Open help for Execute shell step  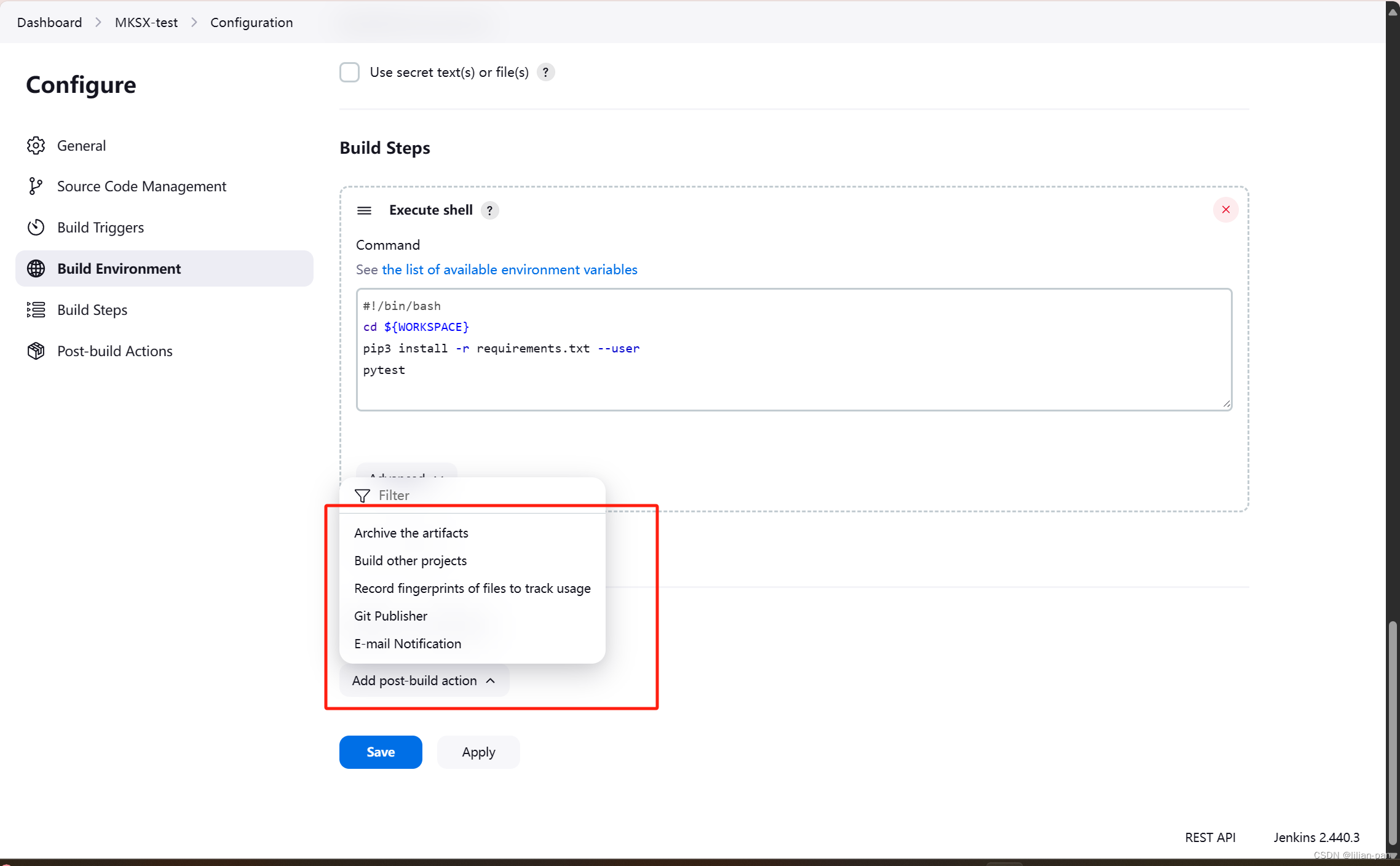(x=489, y=210)
